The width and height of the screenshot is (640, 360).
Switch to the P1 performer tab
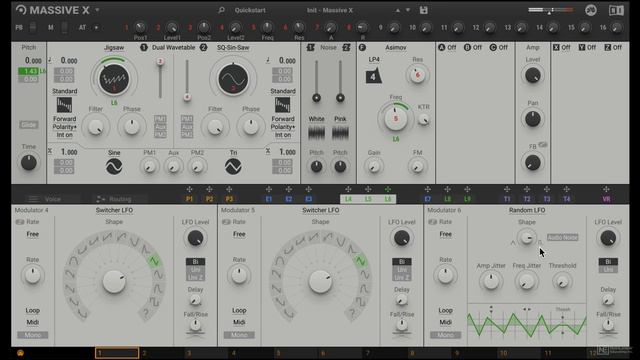[x=189, y=199]
